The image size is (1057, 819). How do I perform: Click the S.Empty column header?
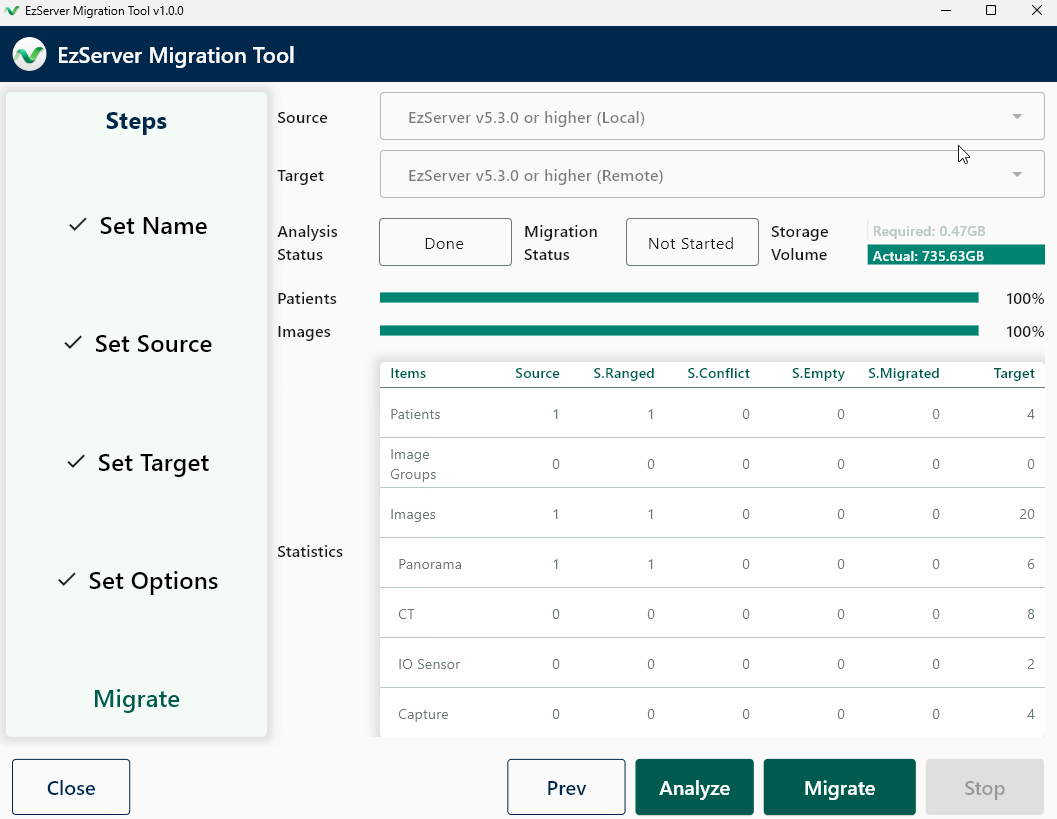pos(818,373)
